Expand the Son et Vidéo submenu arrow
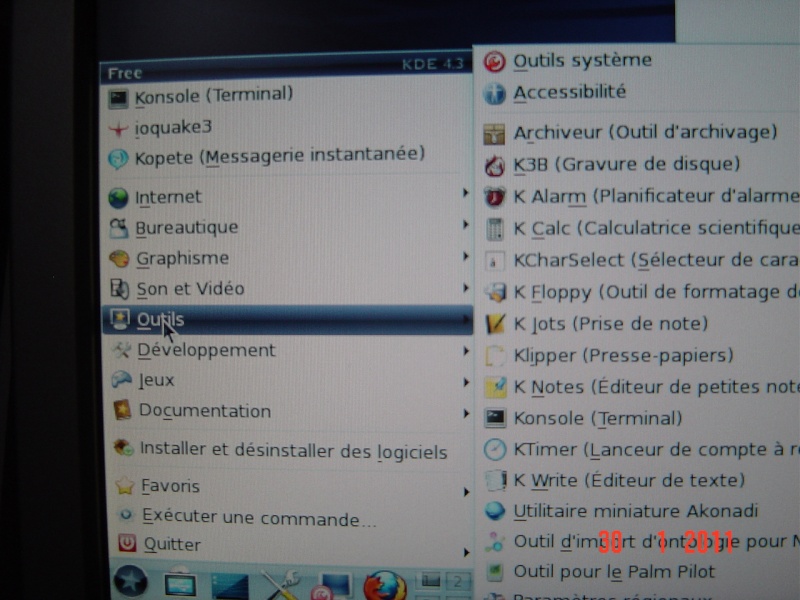The image size is (800, 600). pyautogui.click(x=465, y=288)
